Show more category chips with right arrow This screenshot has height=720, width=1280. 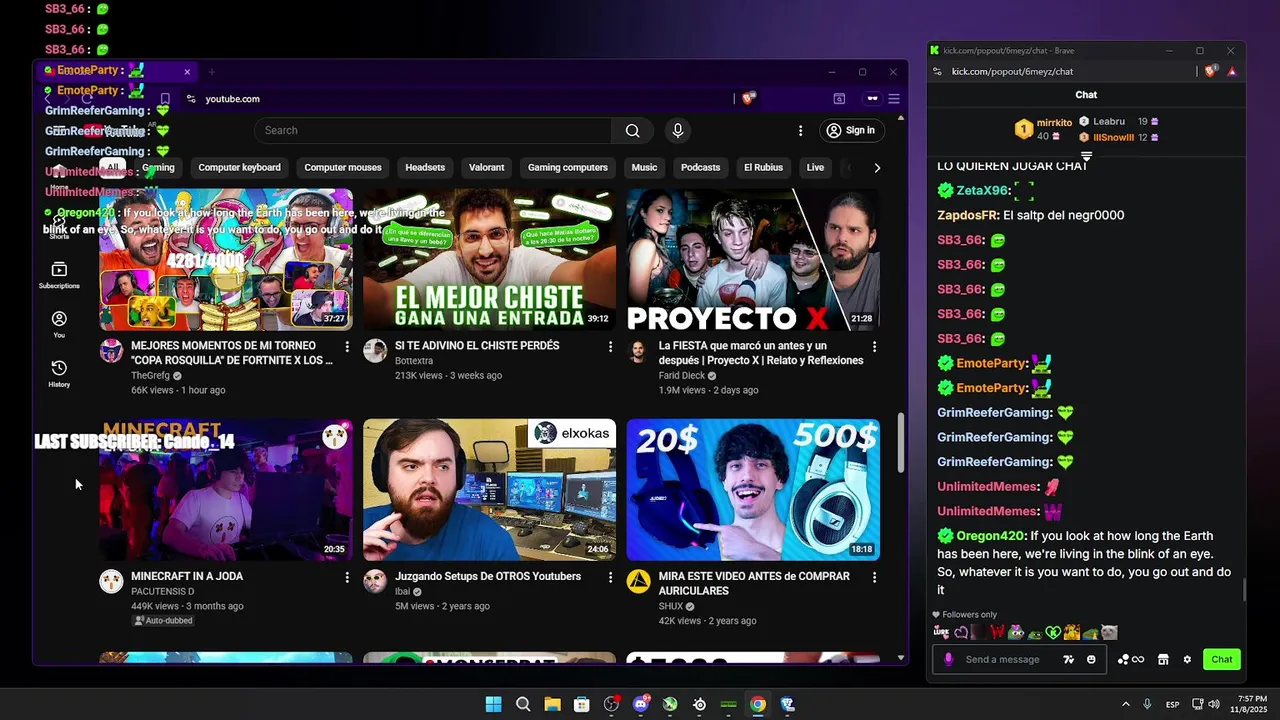877,167
